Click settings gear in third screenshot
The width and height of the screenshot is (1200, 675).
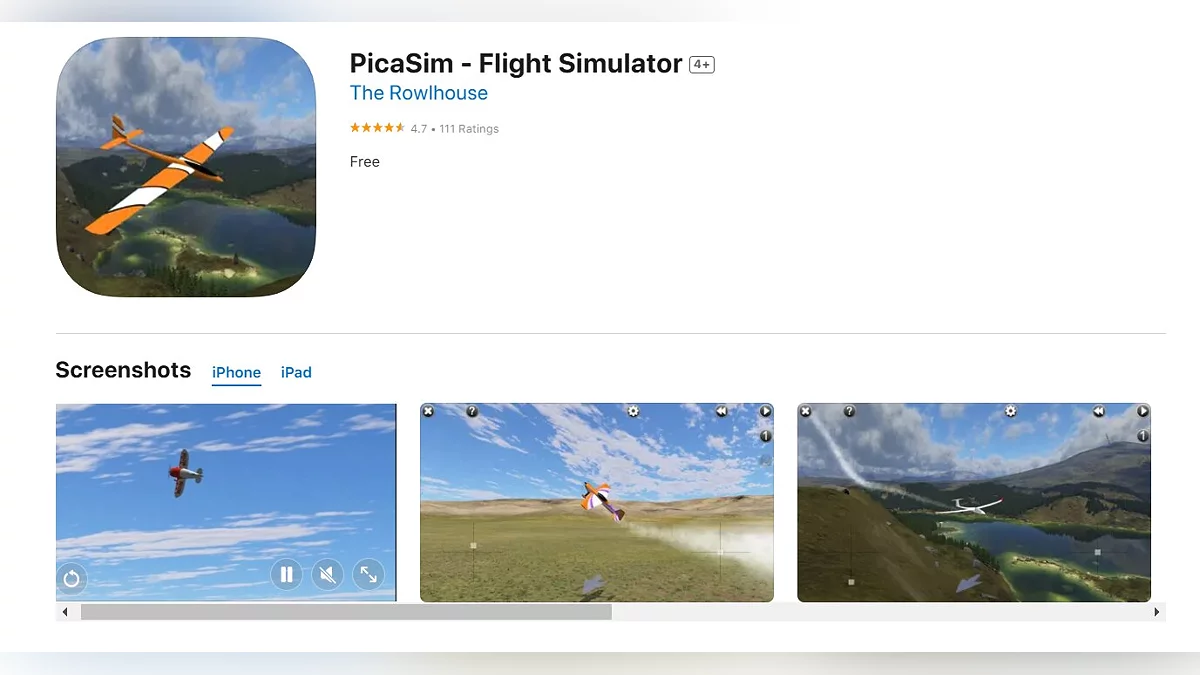(x=1011, y=411)
